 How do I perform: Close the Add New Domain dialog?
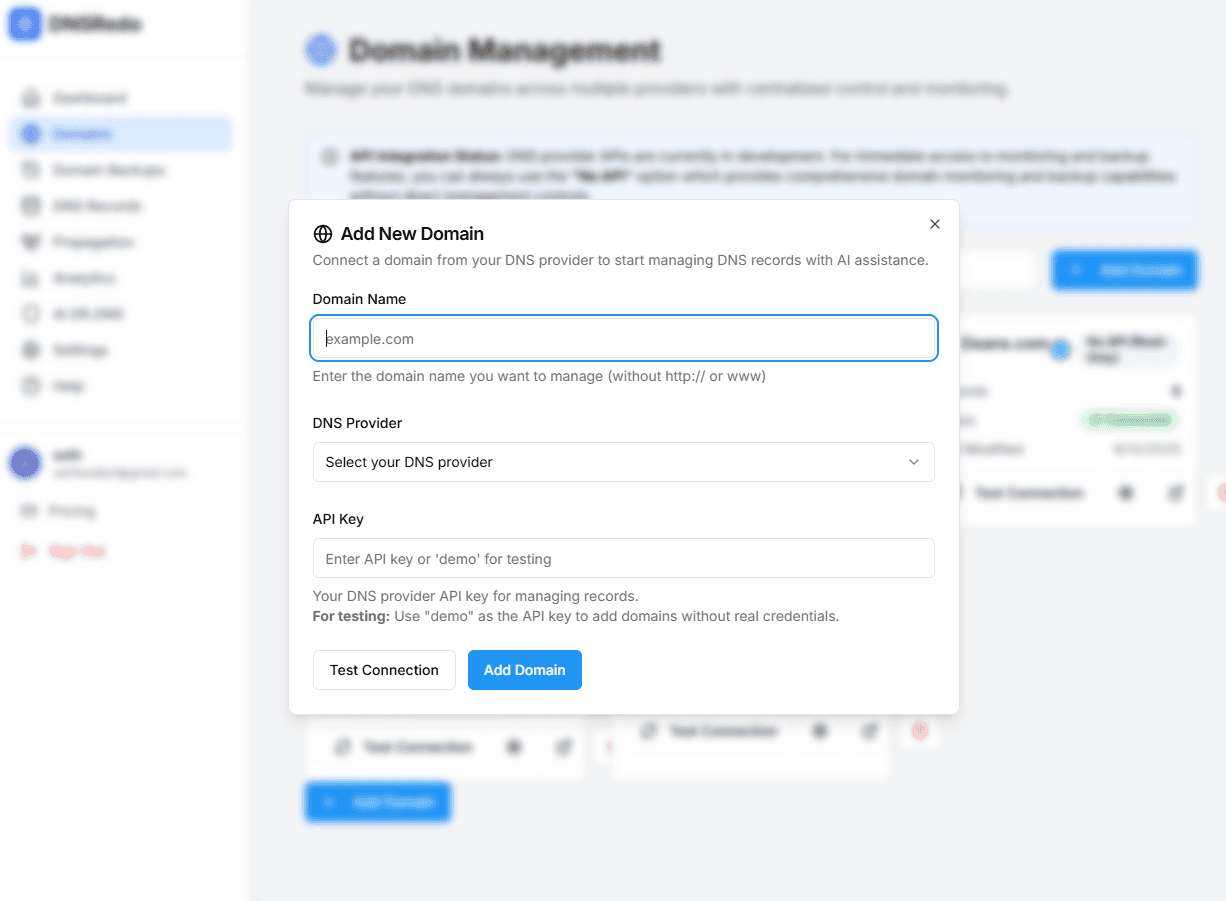[935, 224]
